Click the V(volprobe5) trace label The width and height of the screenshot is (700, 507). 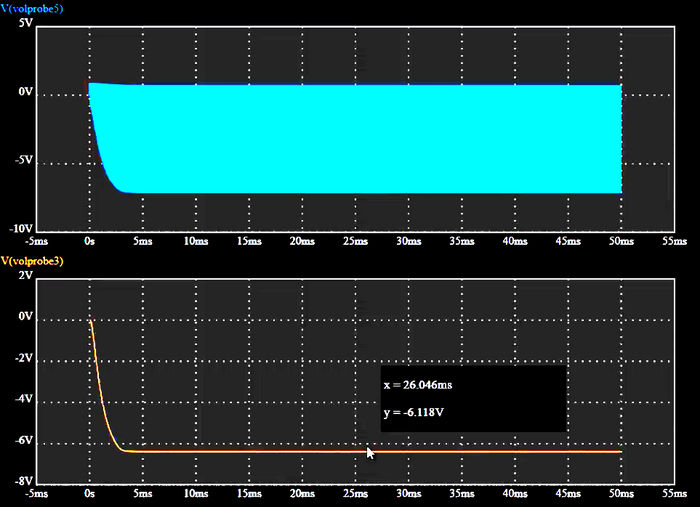[32, 8]
